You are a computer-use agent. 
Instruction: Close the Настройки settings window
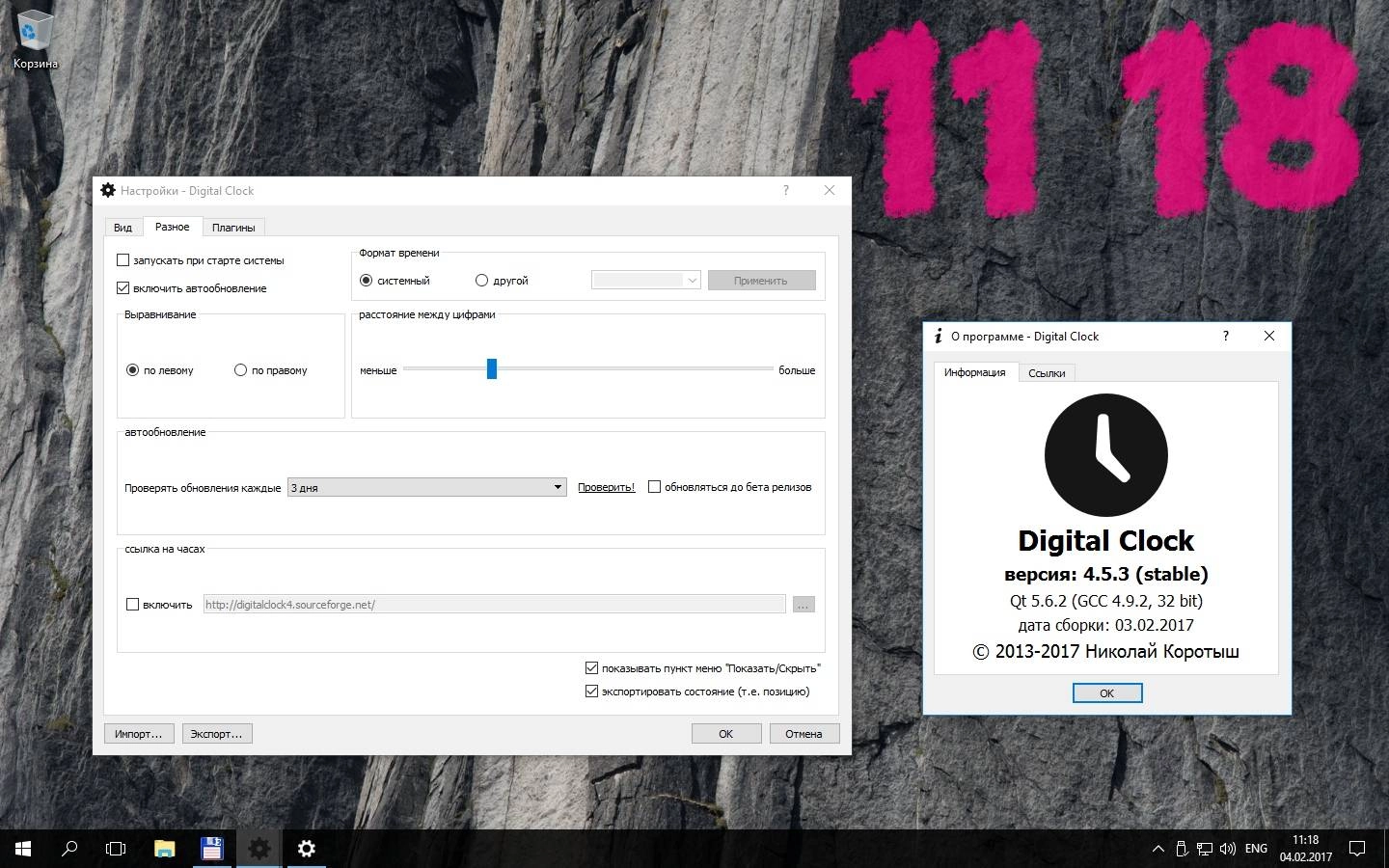tap(830, 190)
